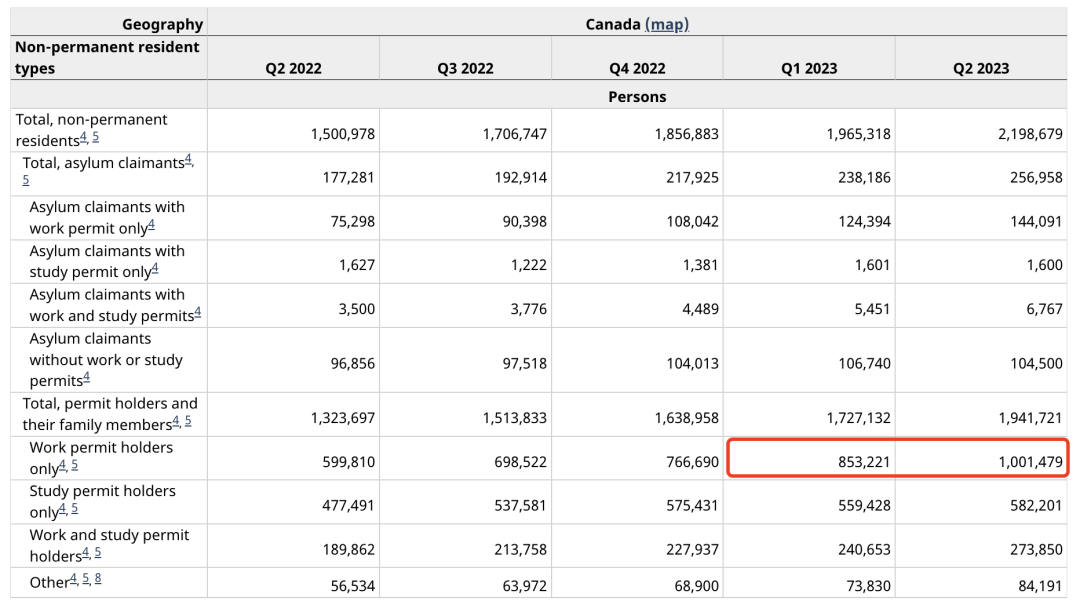Select the cell with value 256,958
This screenshot has width=1080, height=612.
[981, 174]
